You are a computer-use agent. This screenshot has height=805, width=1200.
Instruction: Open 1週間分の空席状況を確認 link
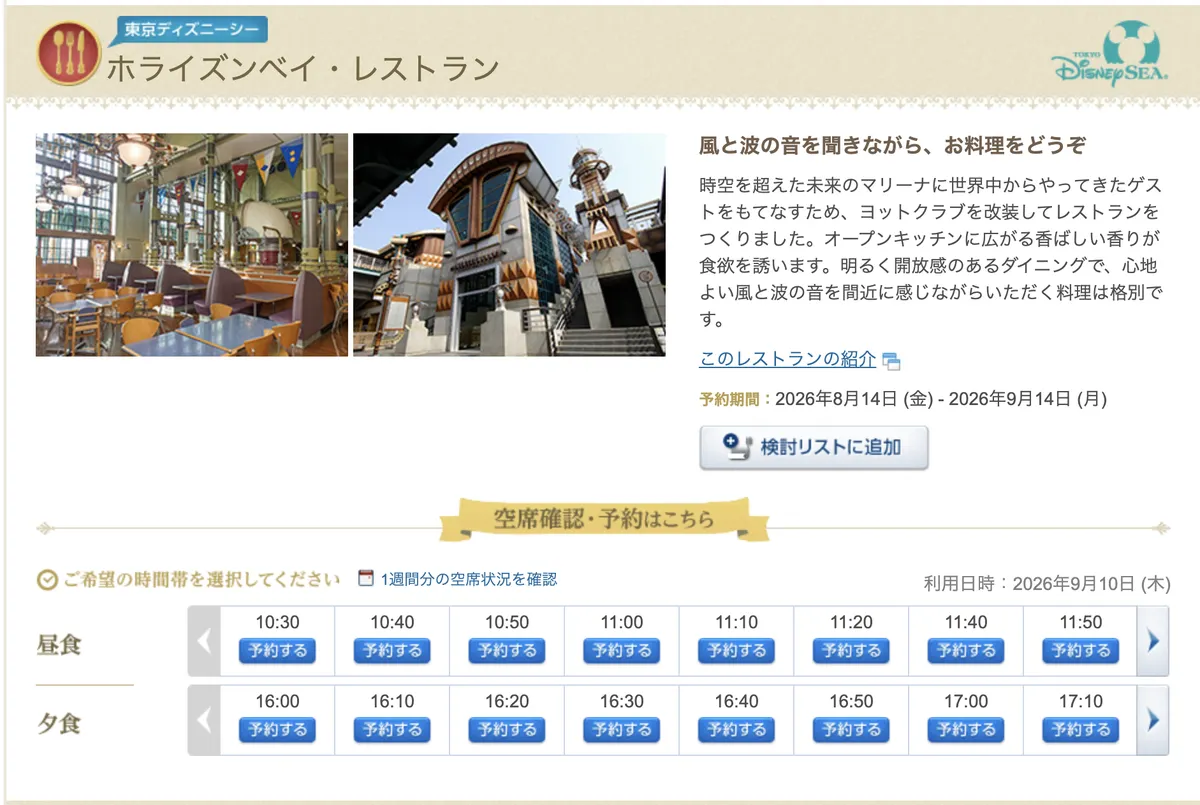click(468, 579)
